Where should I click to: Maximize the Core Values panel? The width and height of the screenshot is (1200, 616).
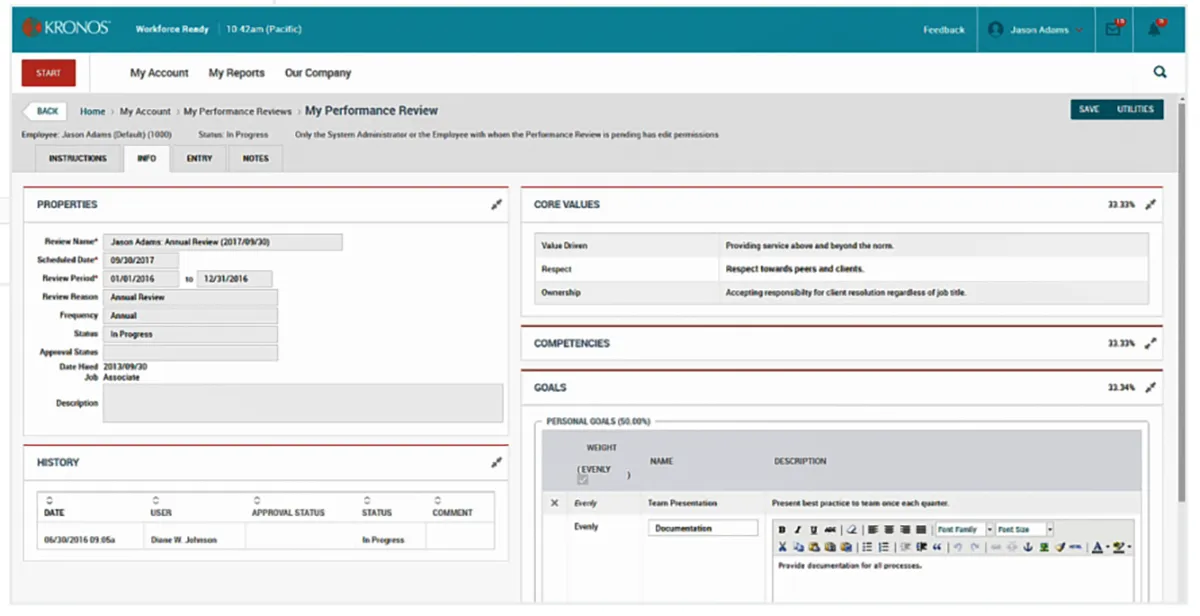1150,205
